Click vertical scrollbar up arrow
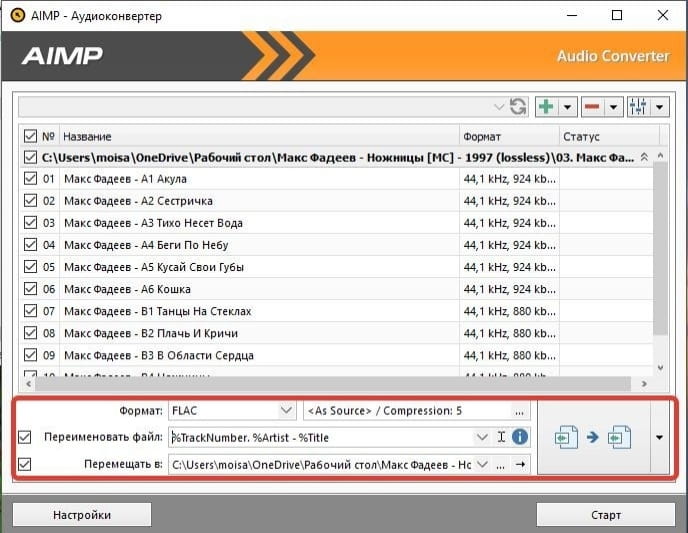The image size is (688, 533). click(660, 155)
